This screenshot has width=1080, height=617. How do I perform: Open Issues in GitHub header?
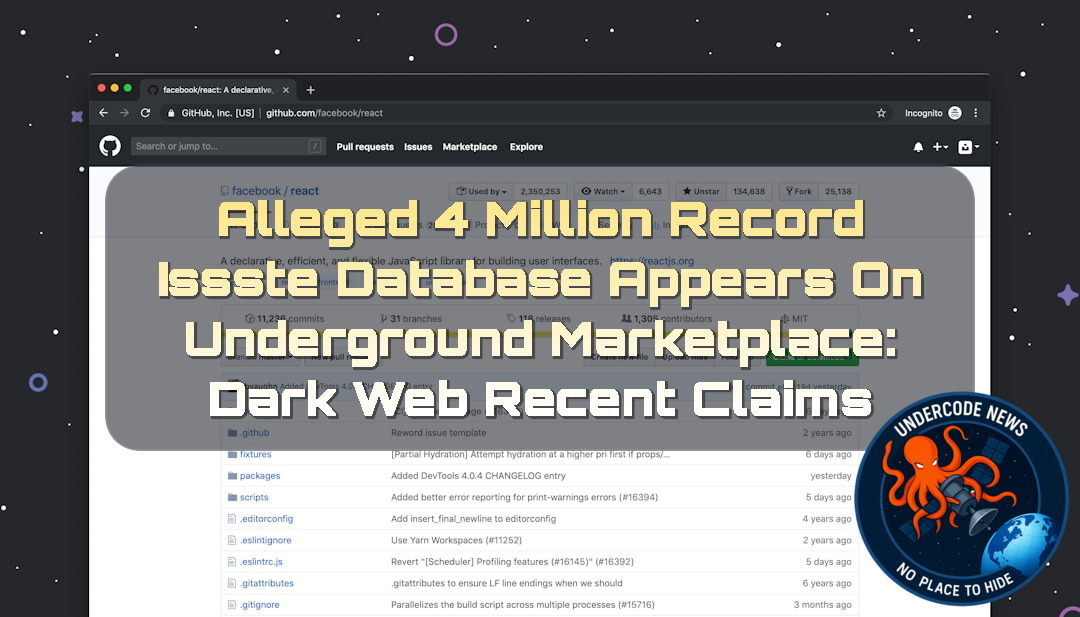click(418, 147)
